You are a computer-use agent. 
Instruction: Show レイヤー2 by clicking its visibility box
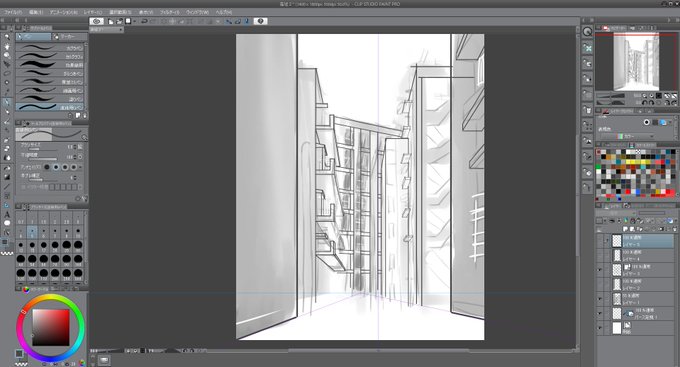click(600, 284)
